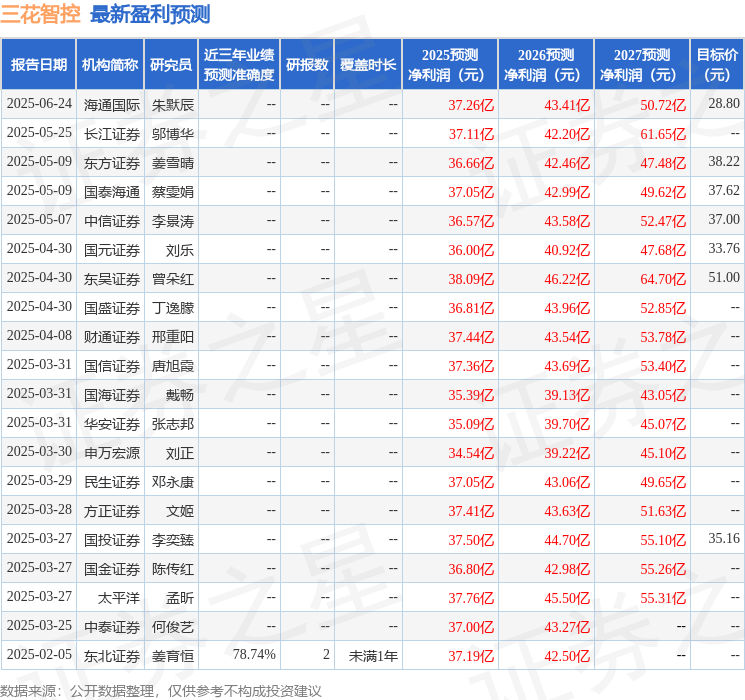The height and width of the screenshot is (700, 745).
Task: Click the date 2025-05-25
Action: pyautogui.click(x=39, y=133)
